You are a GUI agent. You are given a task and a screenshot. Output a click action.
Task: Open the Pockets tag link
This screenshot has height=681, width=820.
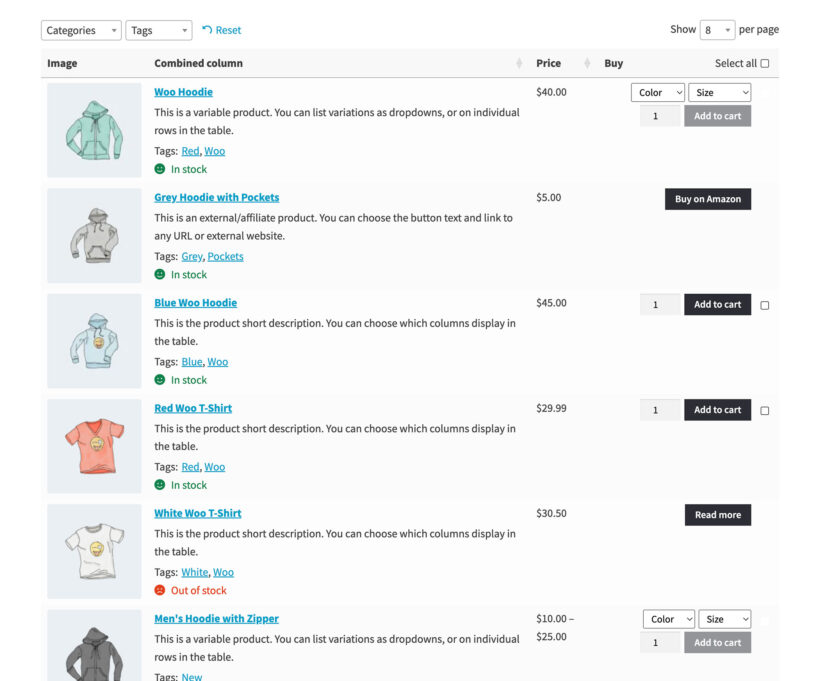click(225, 256)
